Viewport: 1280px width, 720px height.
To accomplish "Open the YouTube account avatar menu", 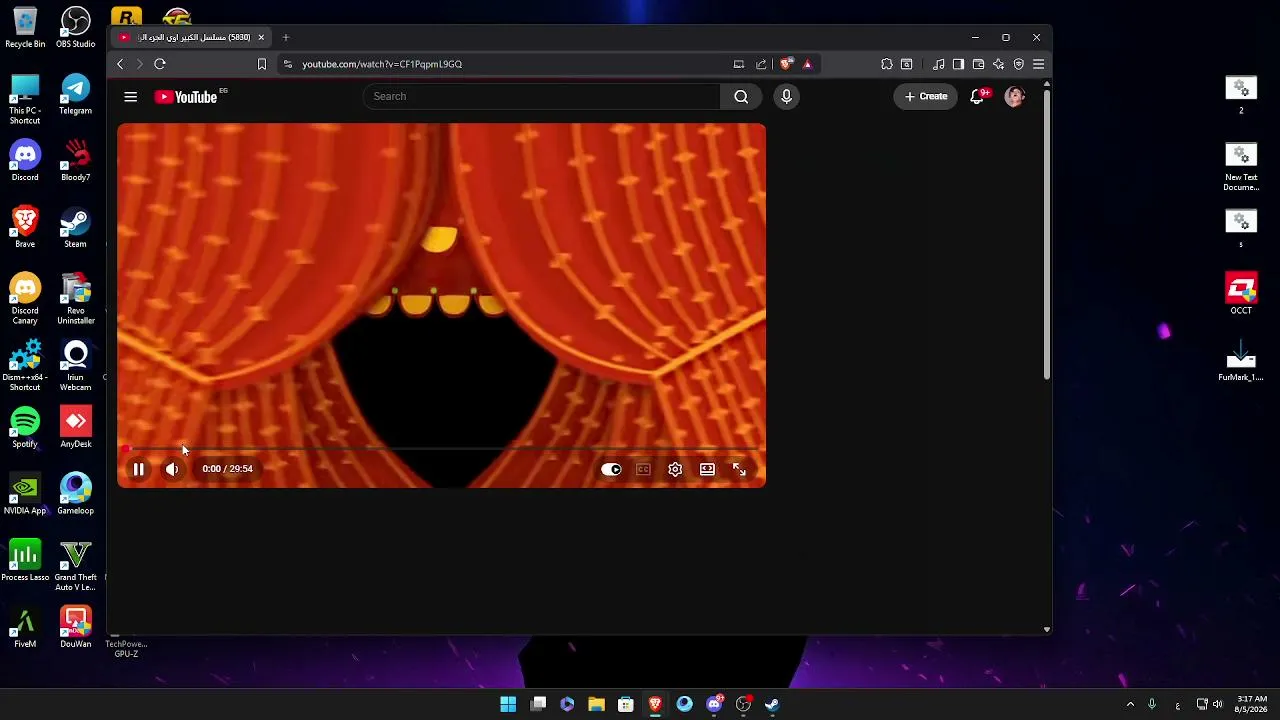I will [x=1015, y=96].
